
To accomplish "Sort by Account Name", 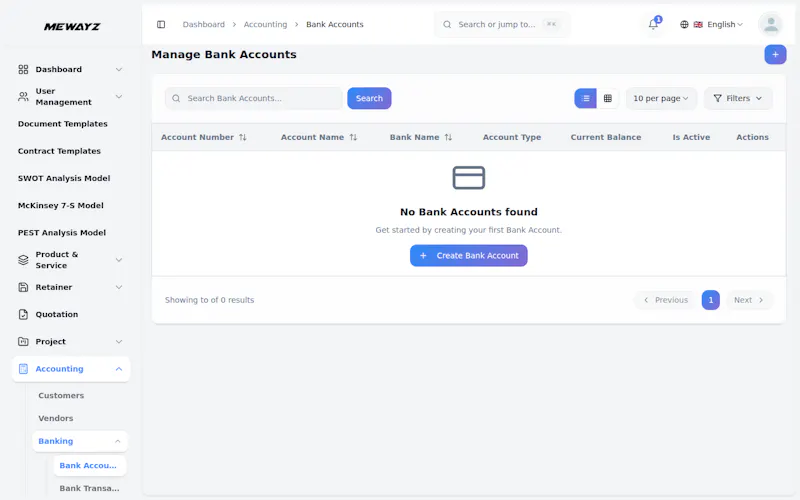I will [319, 137].
